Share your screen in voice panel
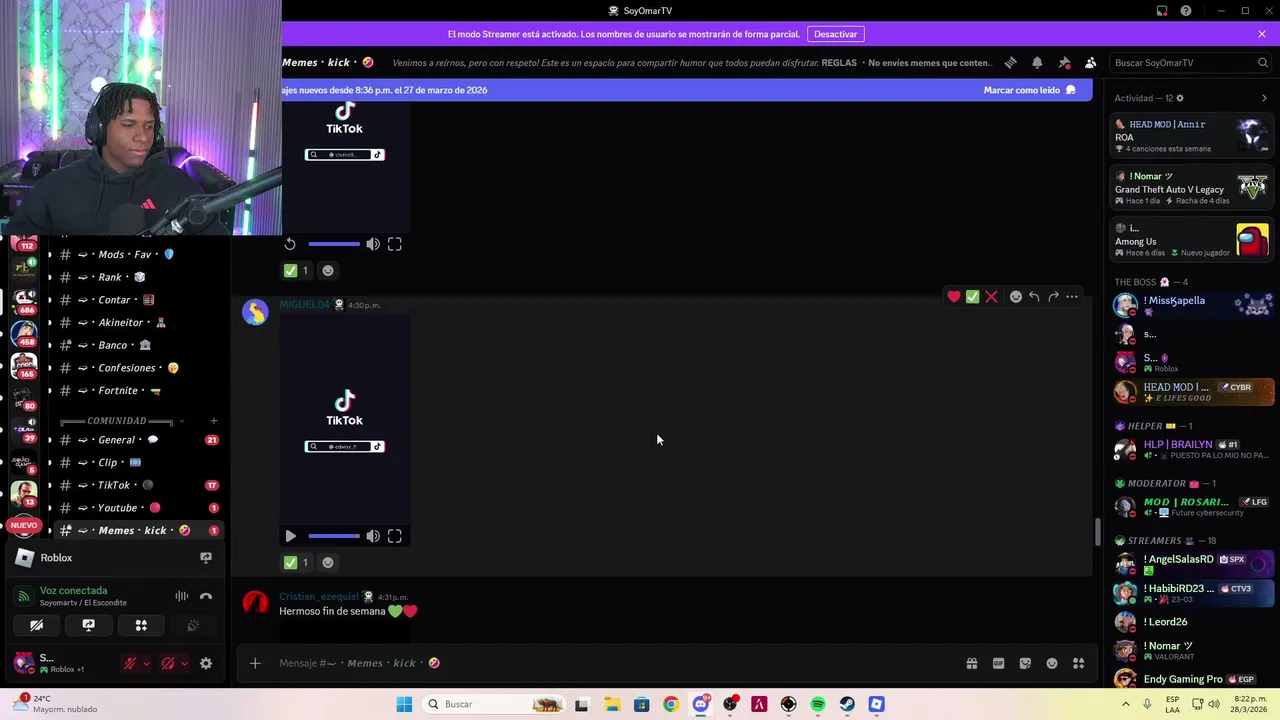Image resolution: width=1280 pixels, height=720 pixels. pyautogui.click(x=88, y=625)
